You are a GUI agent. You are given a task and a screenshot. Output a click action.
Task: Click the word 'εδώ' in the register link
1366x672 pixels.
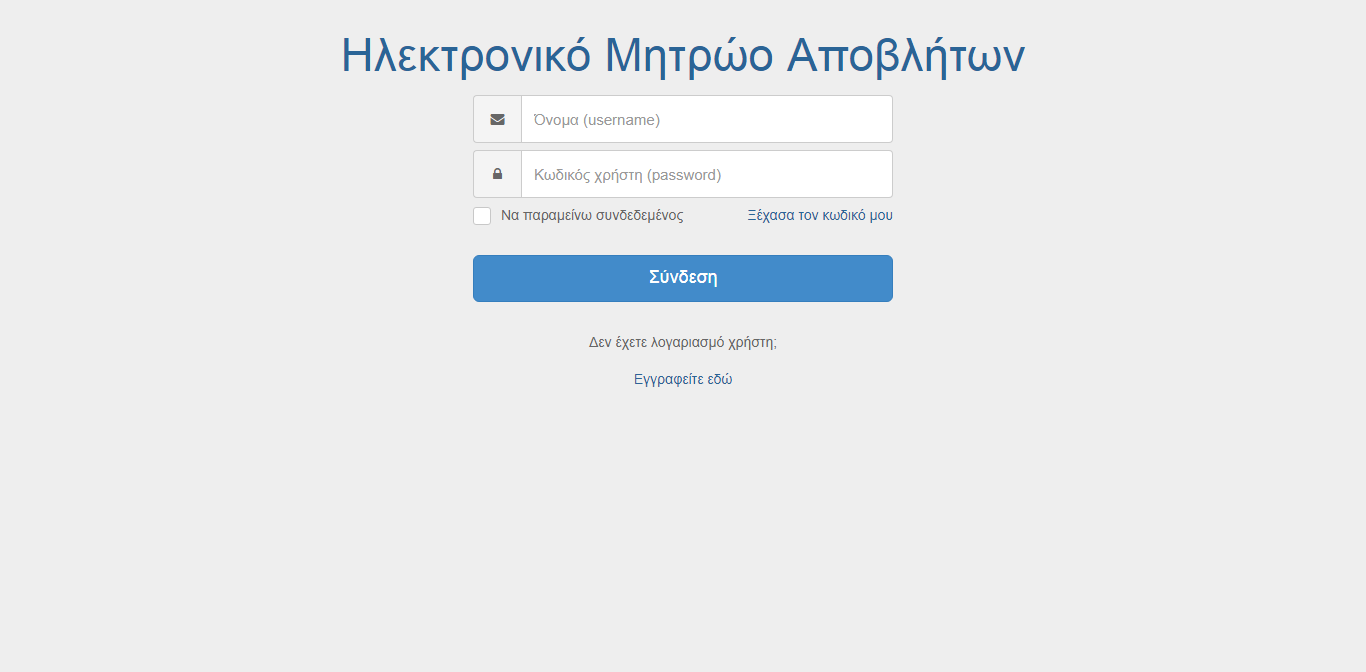click(x=720, y=379)
